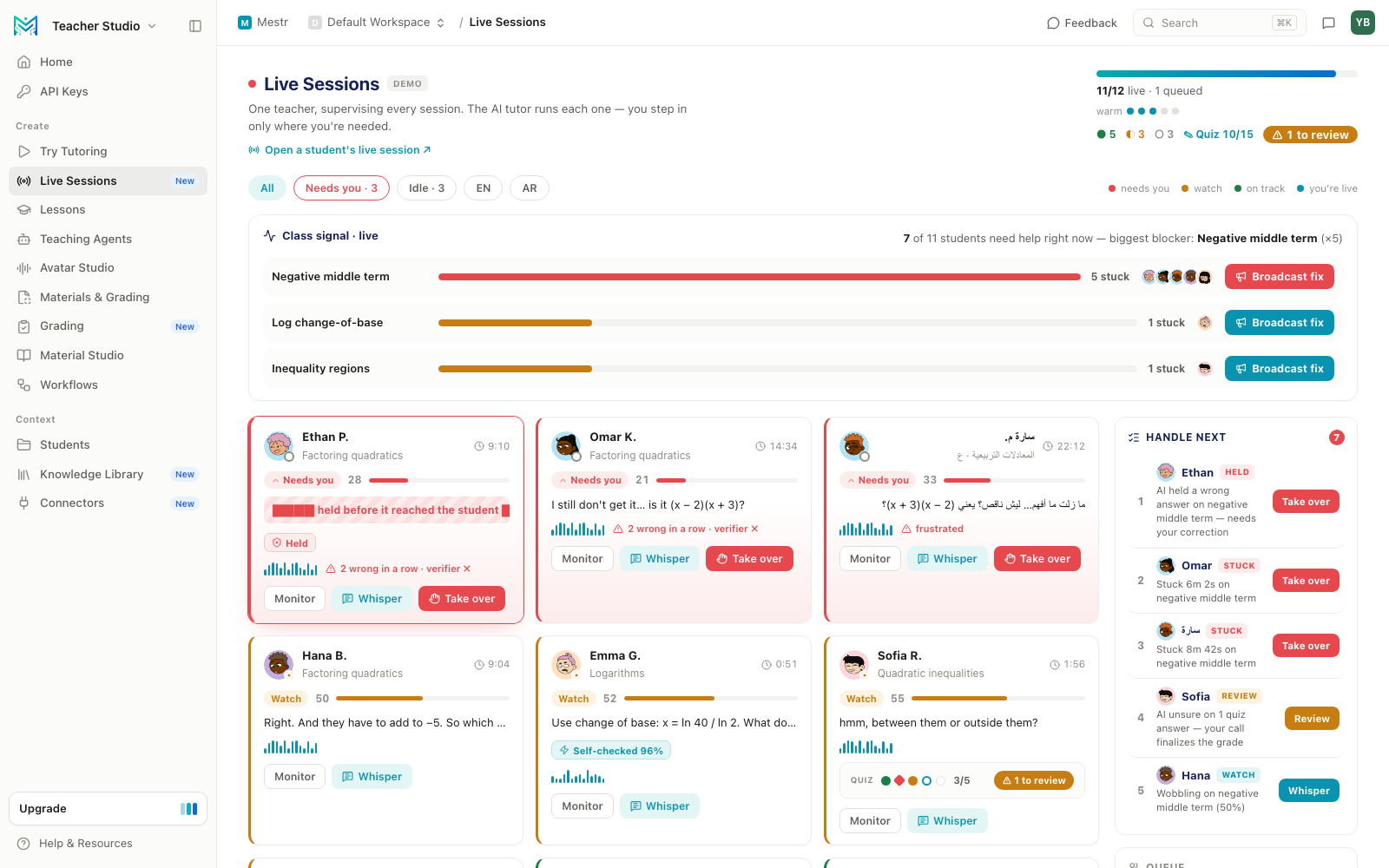Click the 11/12 live capacity bar
This screenshot has height=868, width=1389.
(x=1227, y=74)
